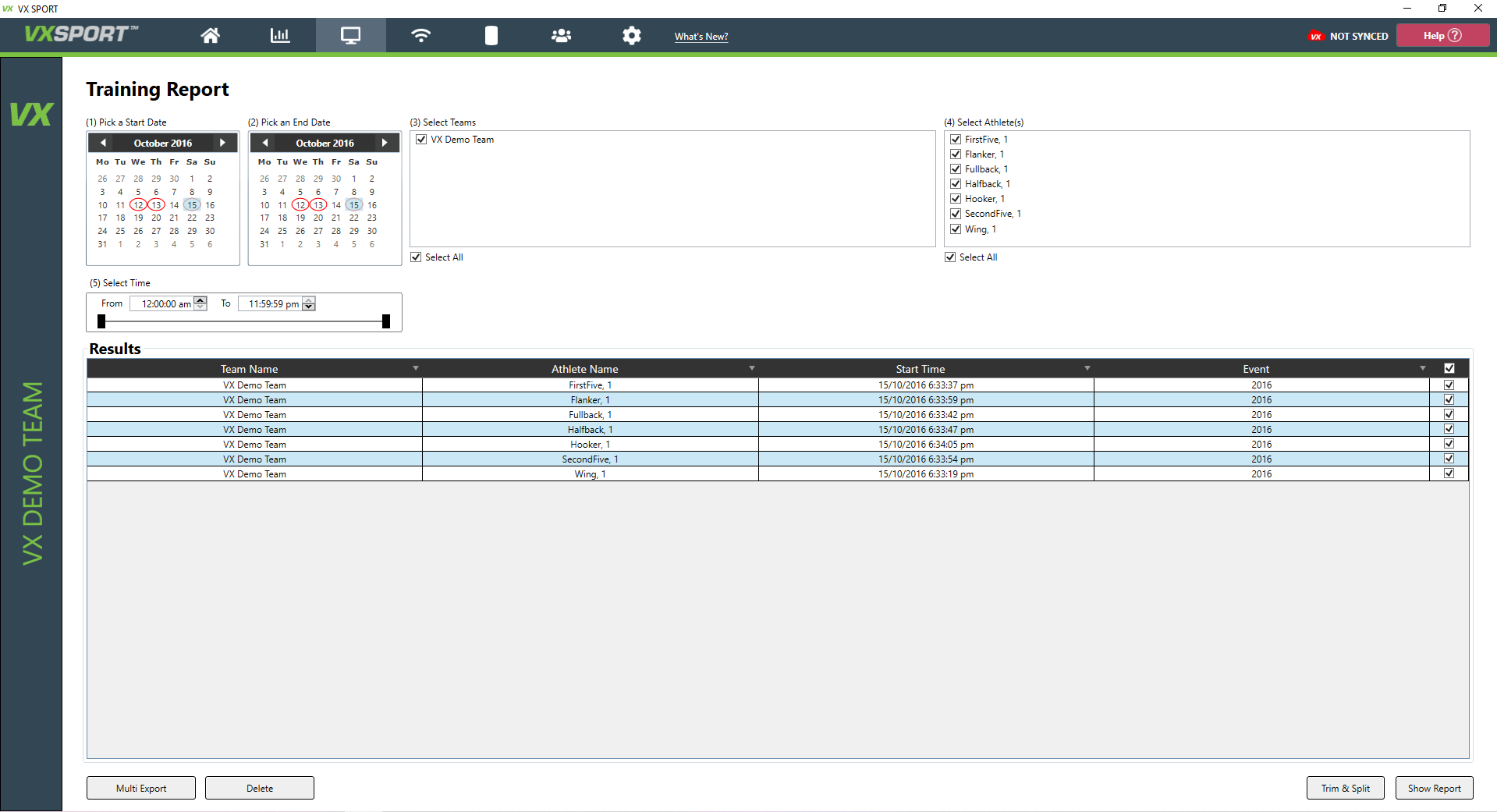
Task: Click October 2016 header of start calendar
Action: [x=163, y=143]
